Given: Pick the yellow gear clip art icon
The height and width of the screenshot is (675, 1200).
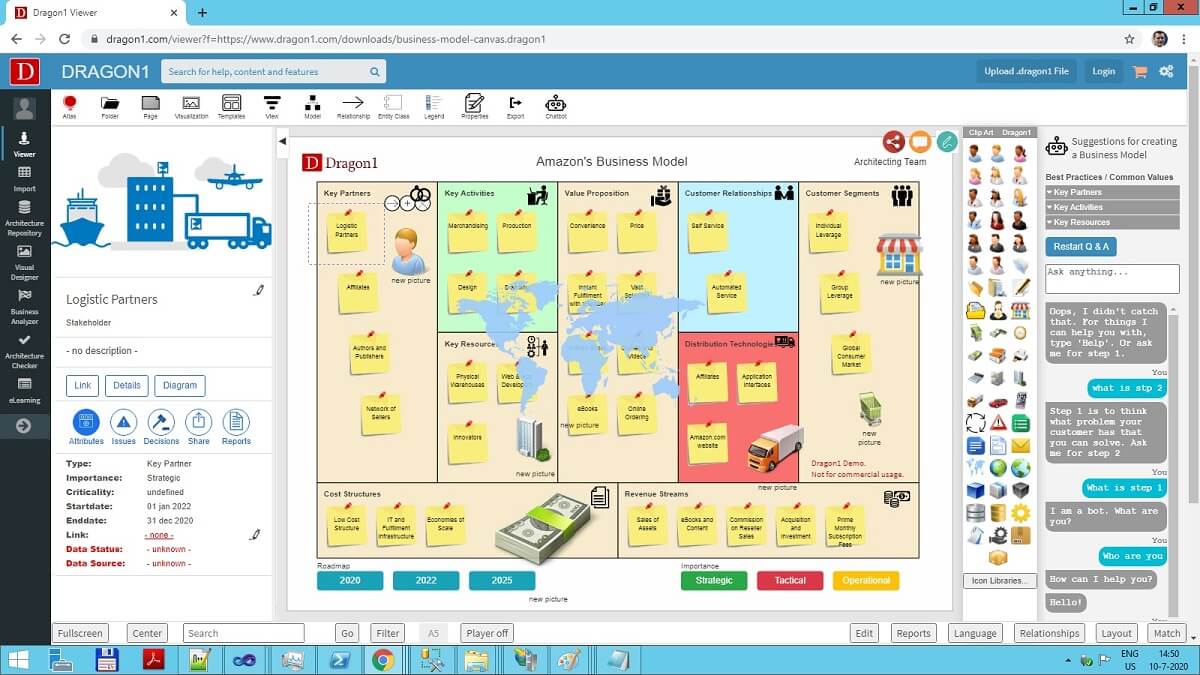Looking at the screenshot, I should [1020, 512].
